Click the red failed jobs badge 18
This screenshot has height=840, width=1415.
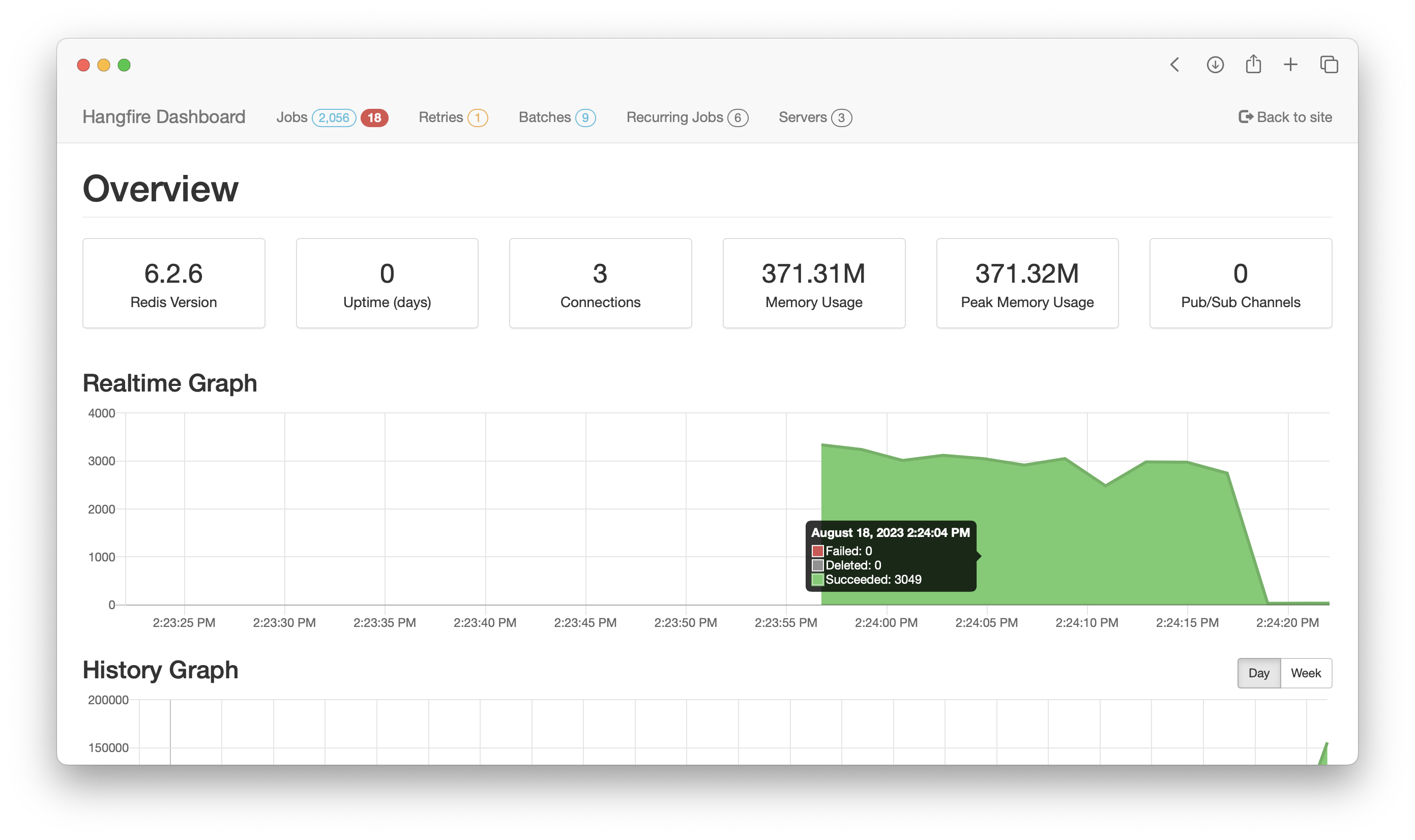coord(374,118)
